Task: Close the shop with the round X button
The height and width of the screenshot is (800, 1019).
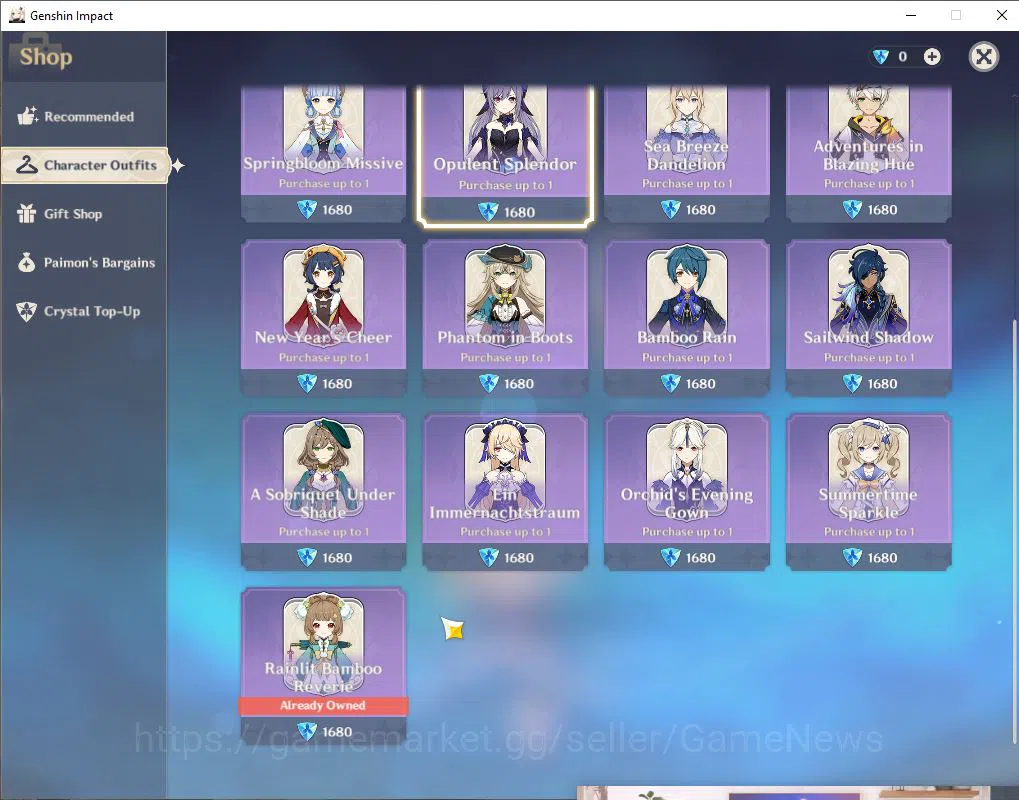Action: coord(984,57)
